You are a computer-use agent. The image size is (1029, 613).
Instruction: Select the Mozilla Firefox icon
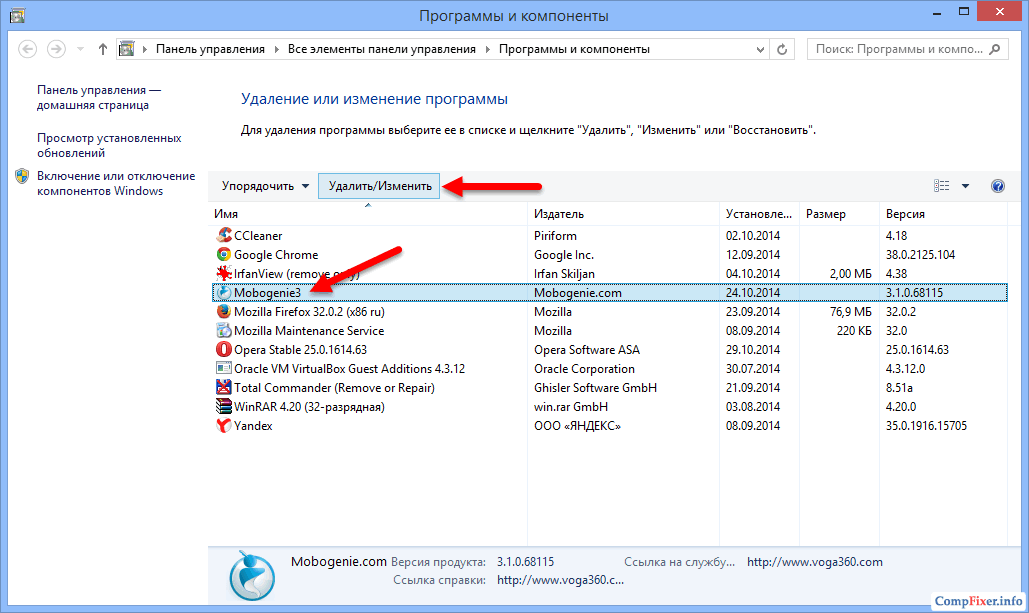224,312
